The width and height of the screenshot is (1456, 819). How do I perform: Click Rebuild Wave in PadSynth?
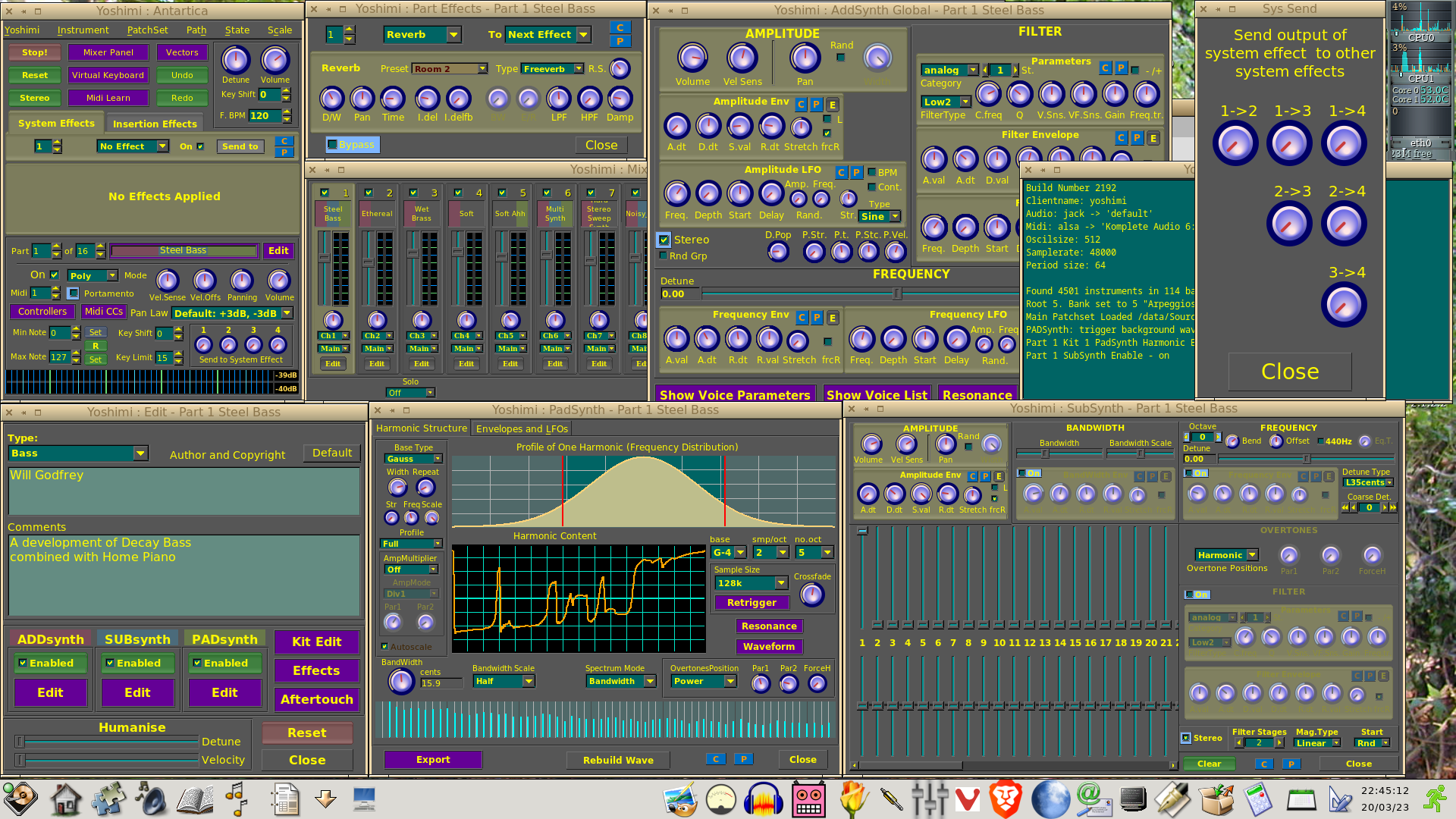point(618,760)
